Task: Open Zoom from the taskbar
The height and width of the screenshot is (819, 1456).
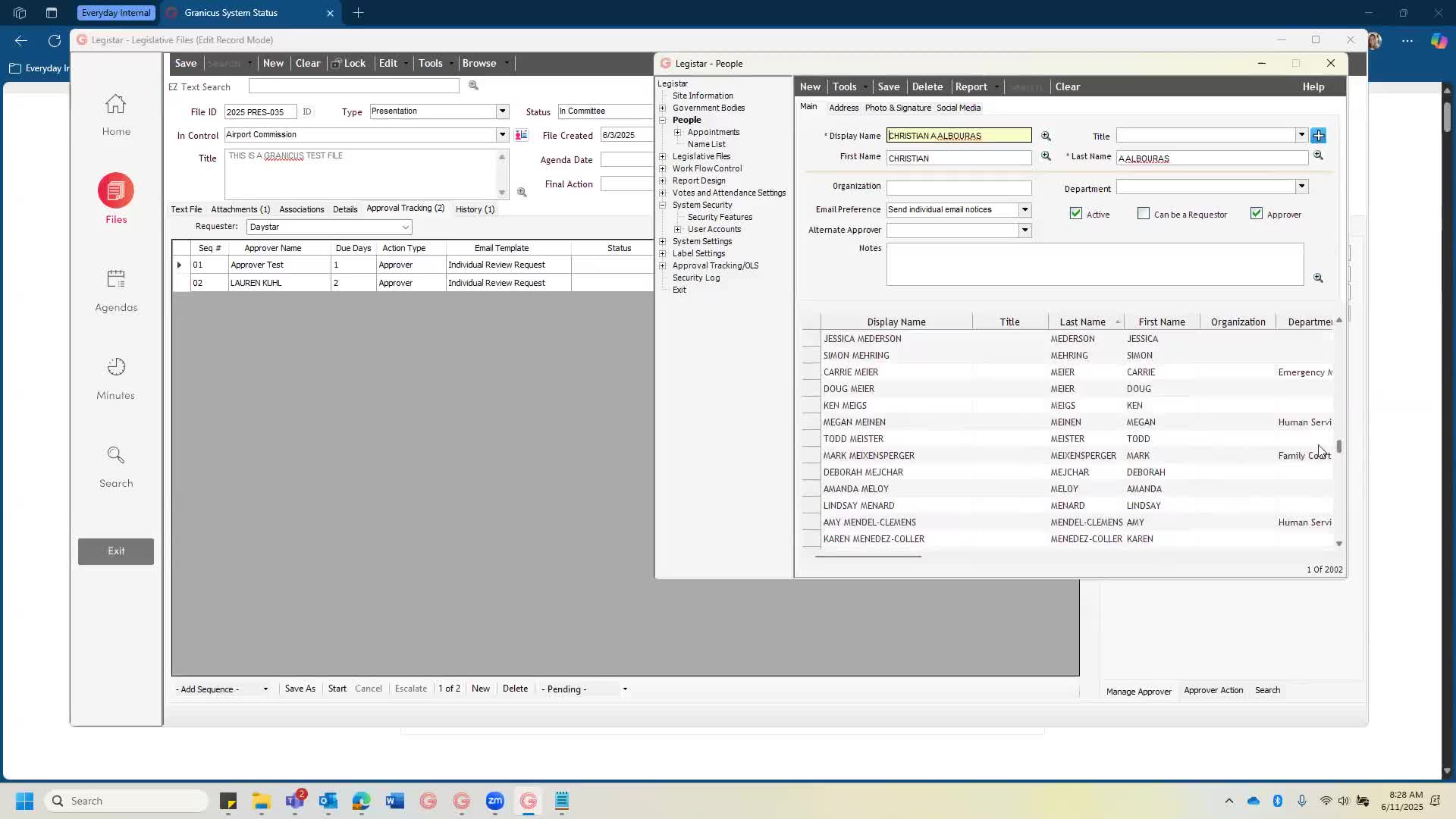Action: [495, 801]
